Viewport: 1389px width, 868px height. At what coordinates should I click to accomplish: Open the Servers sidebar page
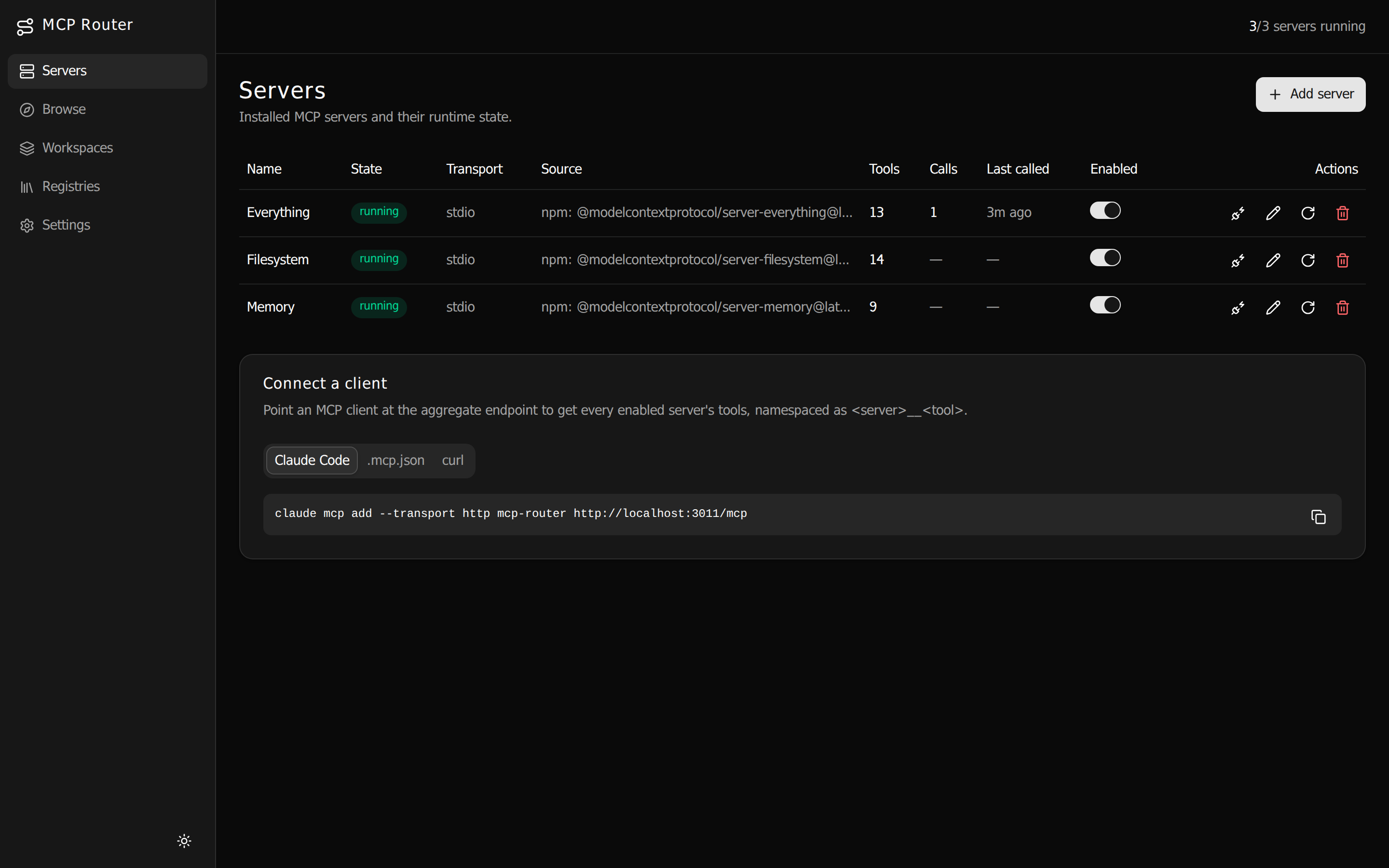click(108, 71)
